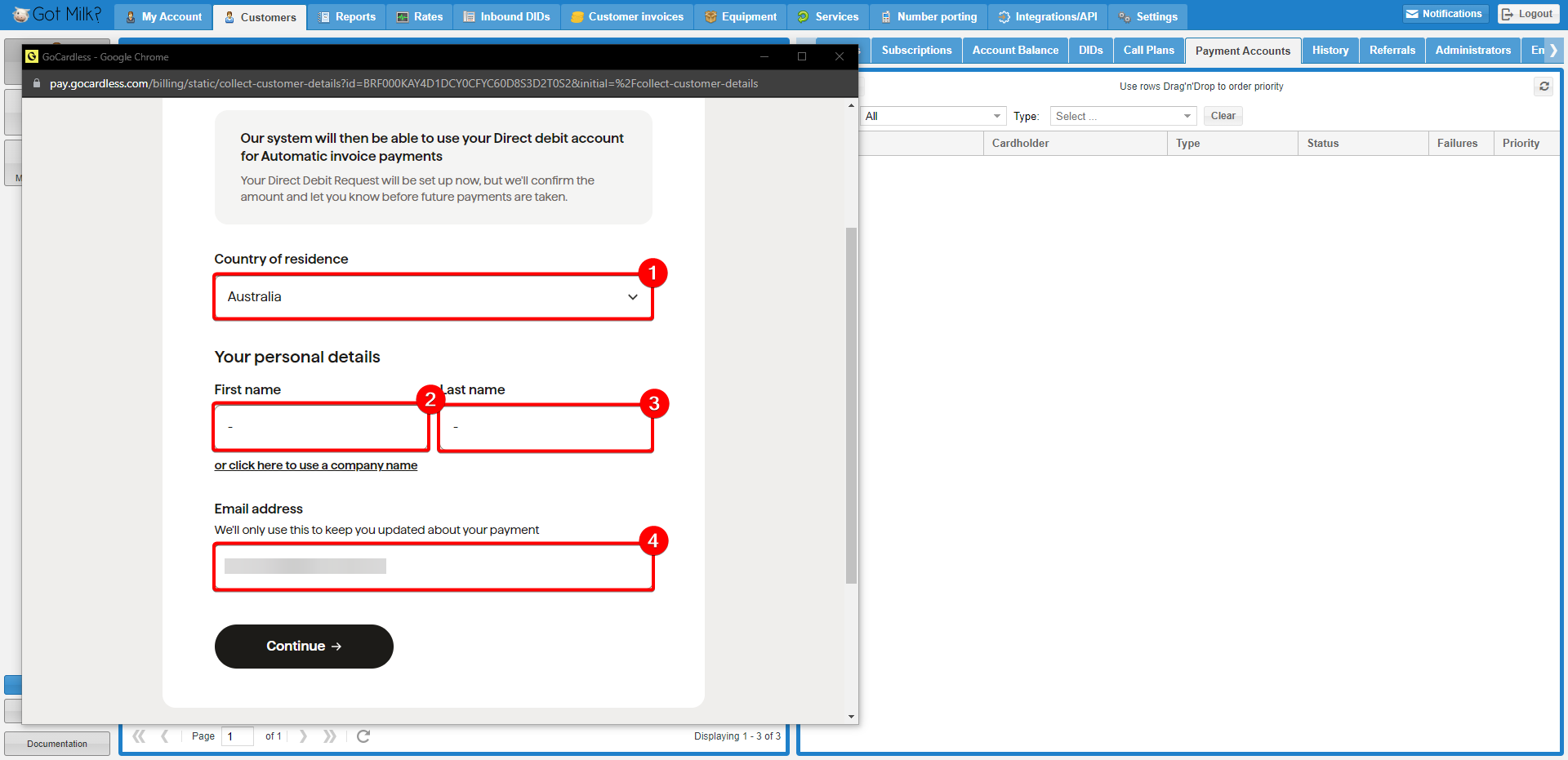Open the Inbound DIDs tab
This screenshot has height=760, width=1568.
pos(507,17)
